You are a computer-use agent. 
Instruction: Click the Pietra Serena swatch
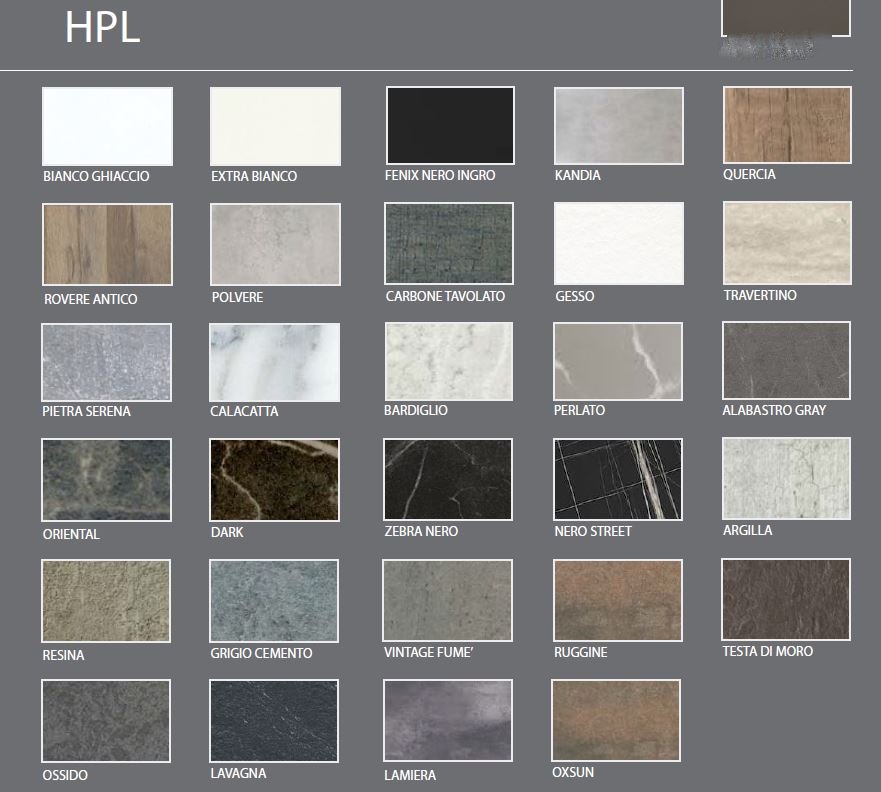coord(106,362)
